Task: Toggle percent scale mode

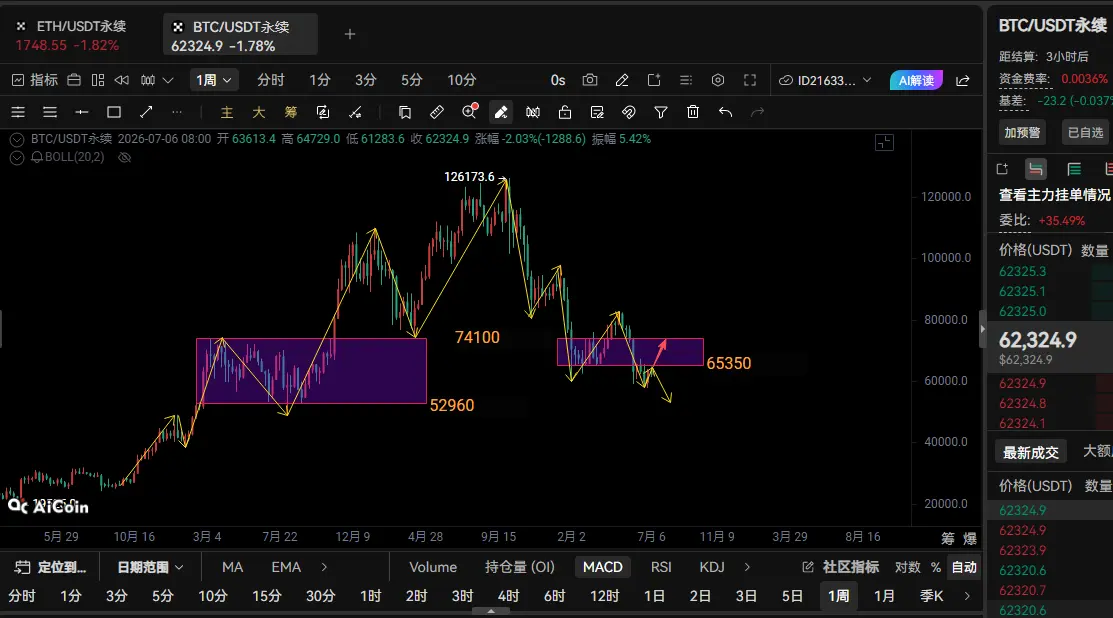Action: [x=936, y=567]
